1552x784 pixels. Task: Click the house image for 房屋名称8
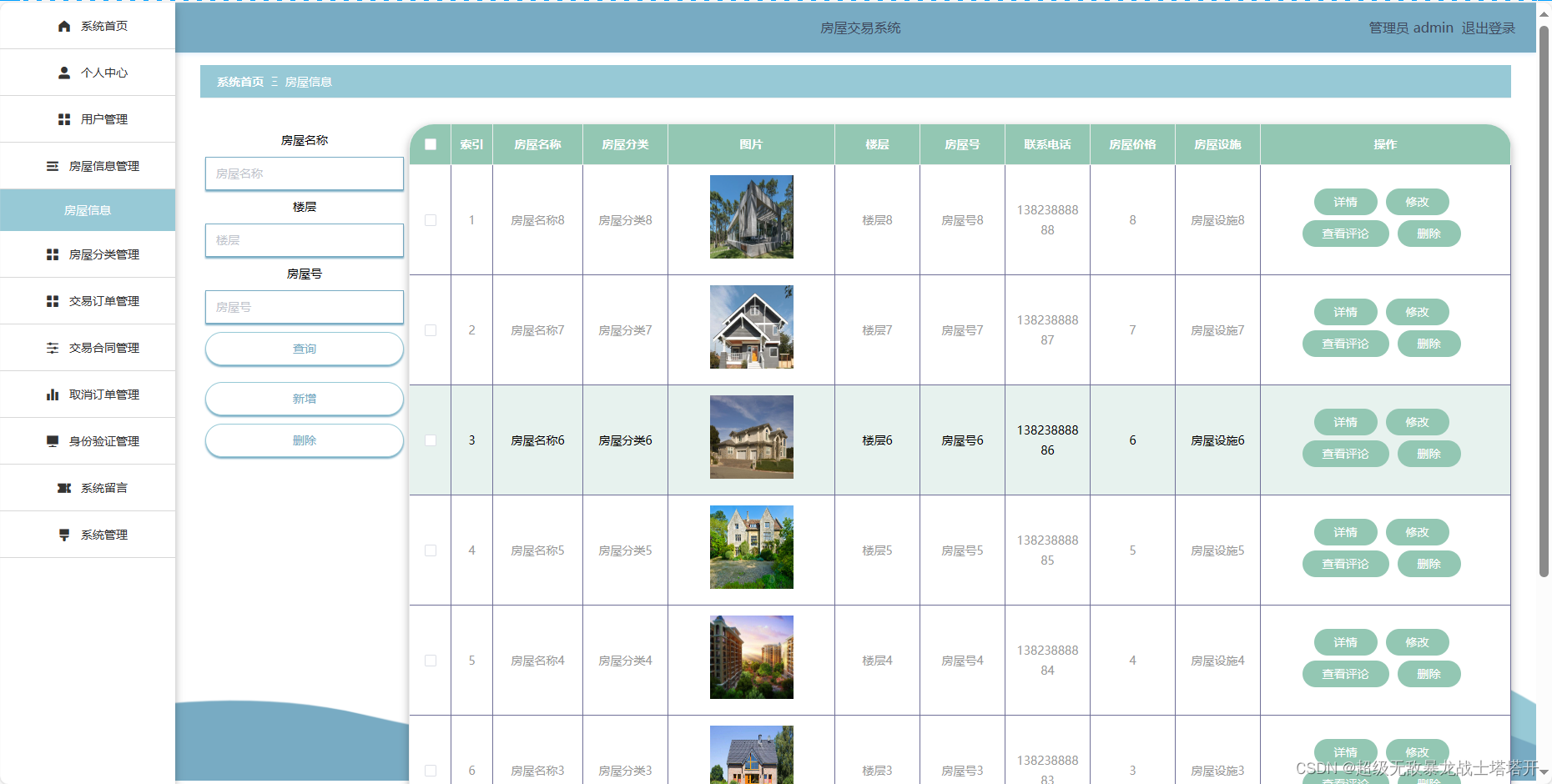(x=752, y=217)
